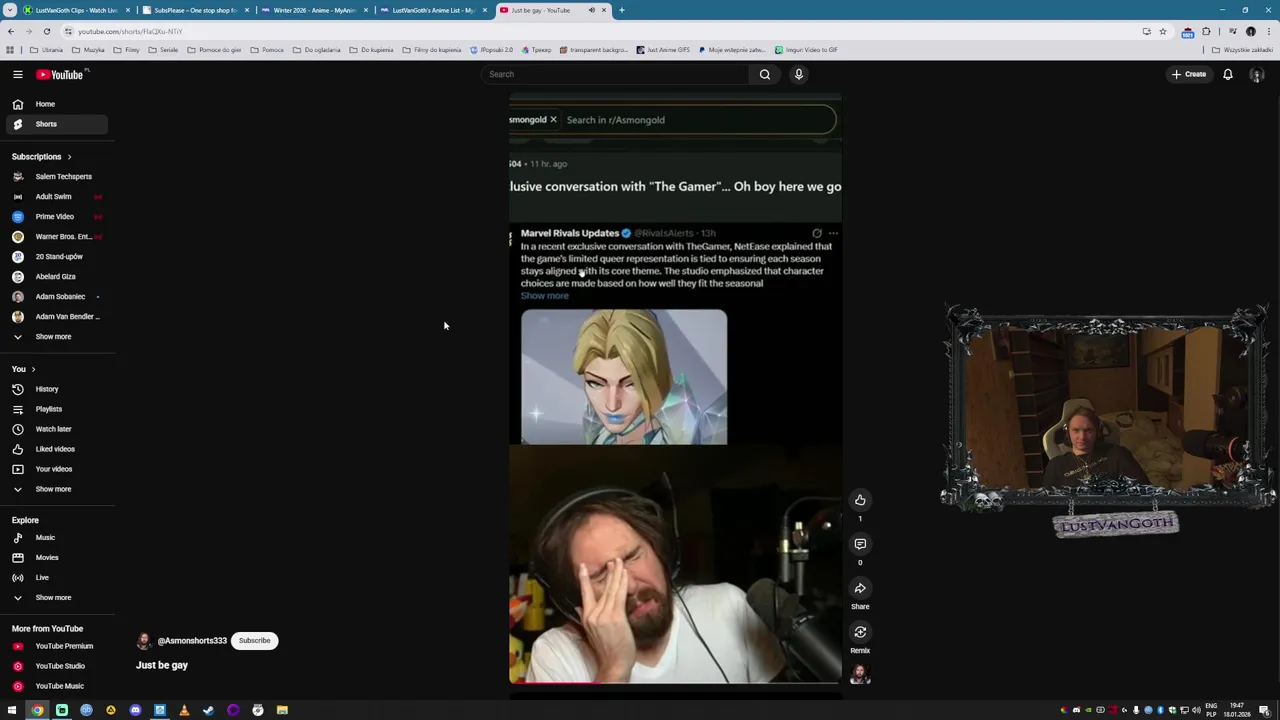Open the Filmy do kupienia bookmarks folder

point(432,49)
